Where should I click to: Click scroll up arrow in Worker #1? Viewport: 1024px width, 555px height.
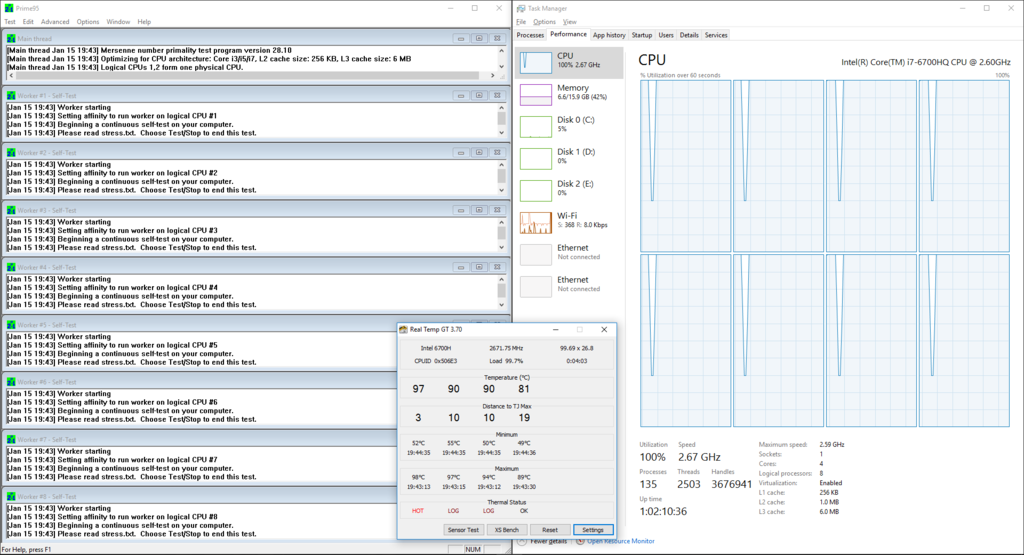click(502, 108)
